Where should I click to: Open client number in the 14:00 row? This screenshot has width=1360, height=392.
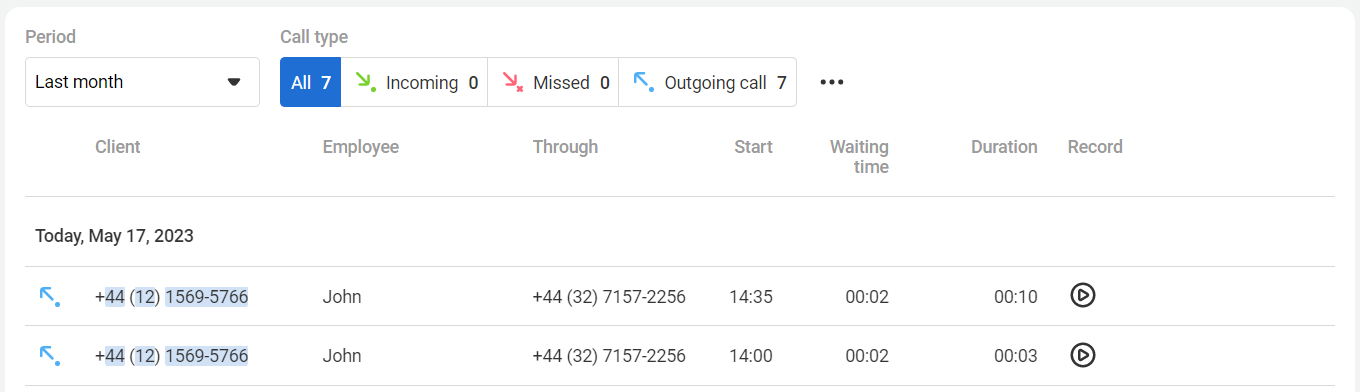172,355
